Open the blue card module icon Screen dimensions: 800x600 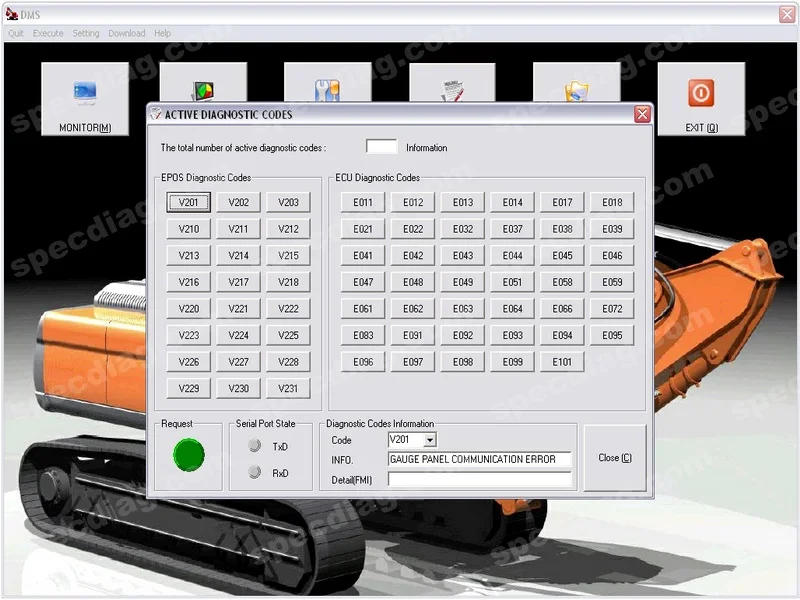(330, 88)
